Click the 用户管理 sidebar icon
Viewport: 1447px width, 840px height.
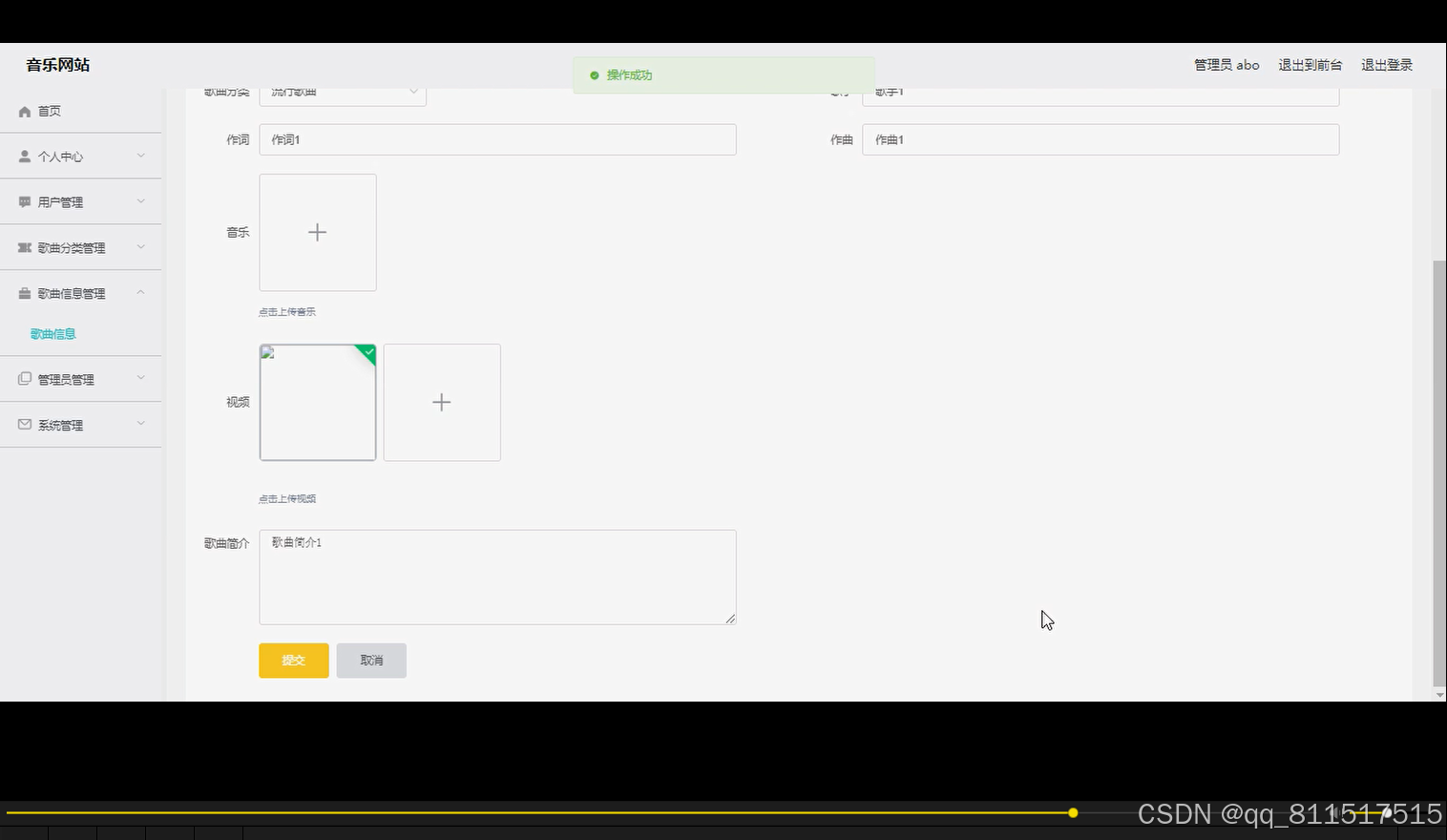25,202
